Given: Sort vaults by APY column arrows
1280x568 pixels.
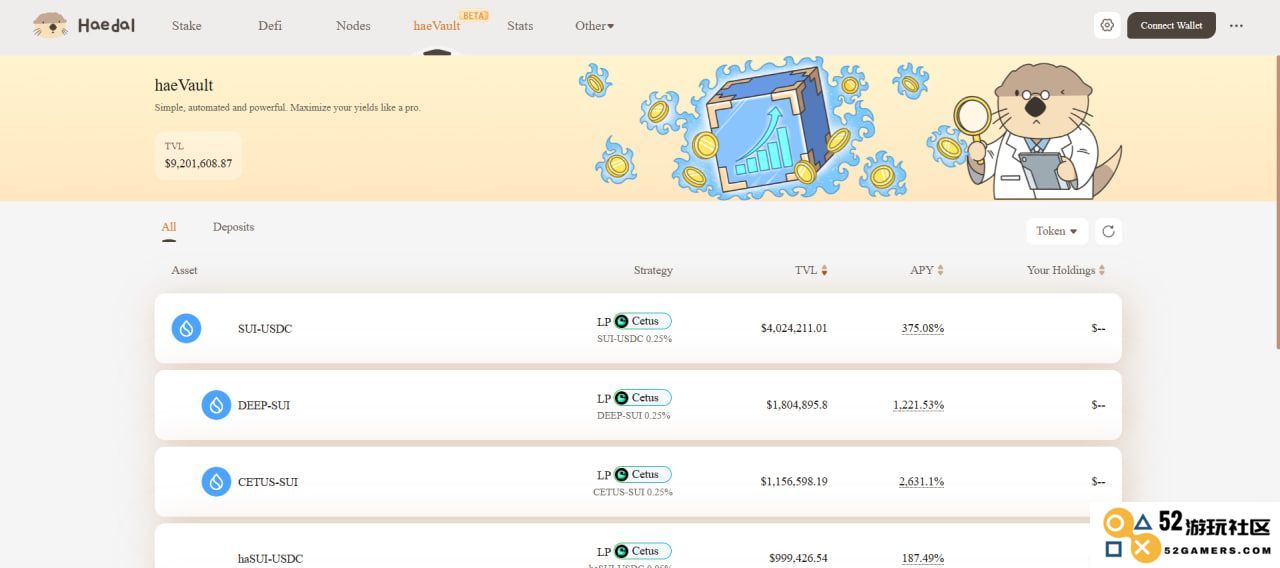Looking at the screenshot, I should click(940, 270).
